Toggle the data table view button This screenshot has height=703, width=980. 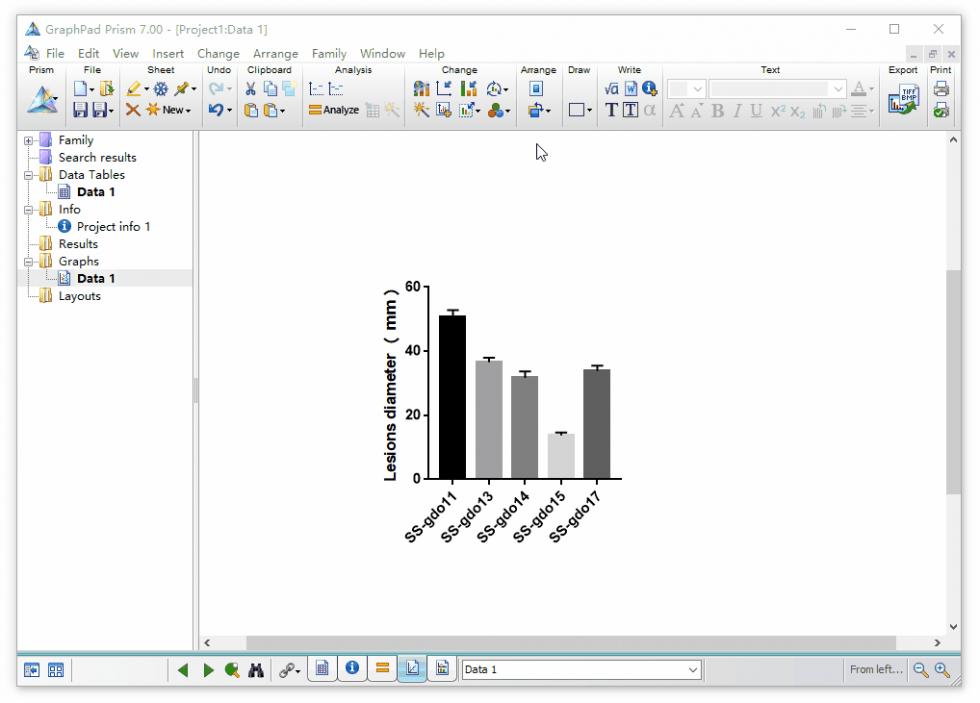pyautogui.click(x=322, y=669)
